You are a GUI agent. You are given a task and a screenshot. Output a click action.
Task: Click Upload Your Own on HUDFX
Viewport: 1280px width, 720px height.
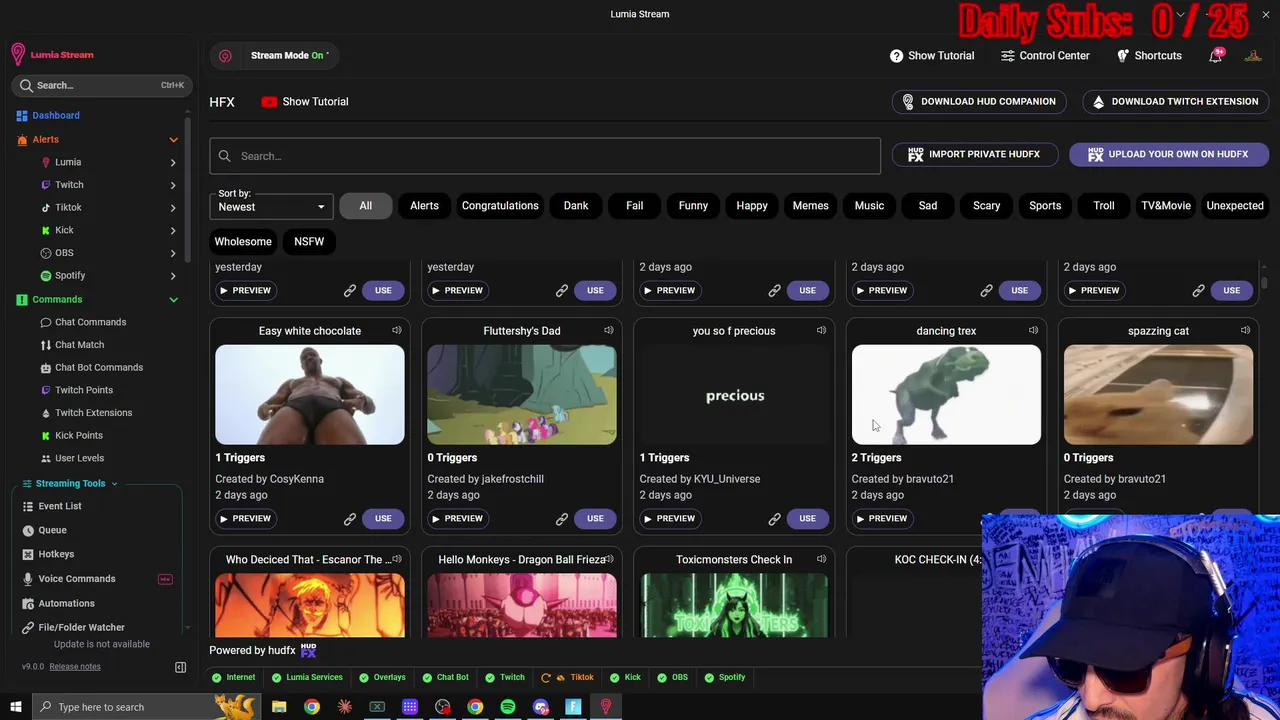(1169, 154)
